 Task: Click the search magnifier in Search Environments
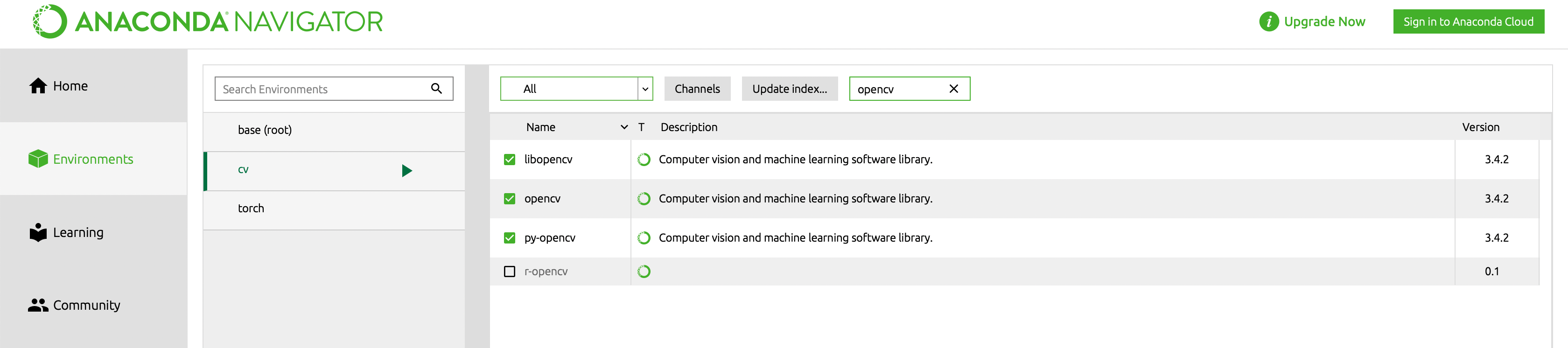[436, 89]
